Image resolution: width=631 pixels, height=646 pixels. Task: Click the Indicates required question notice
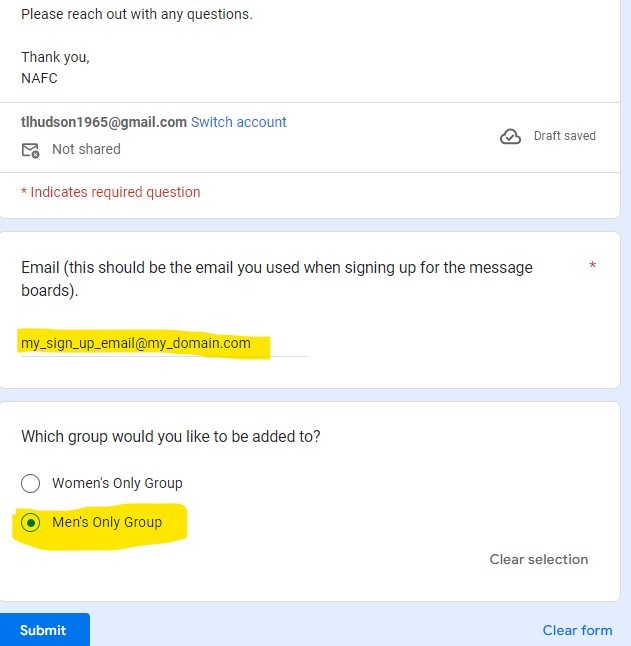[x=111, y=192]
